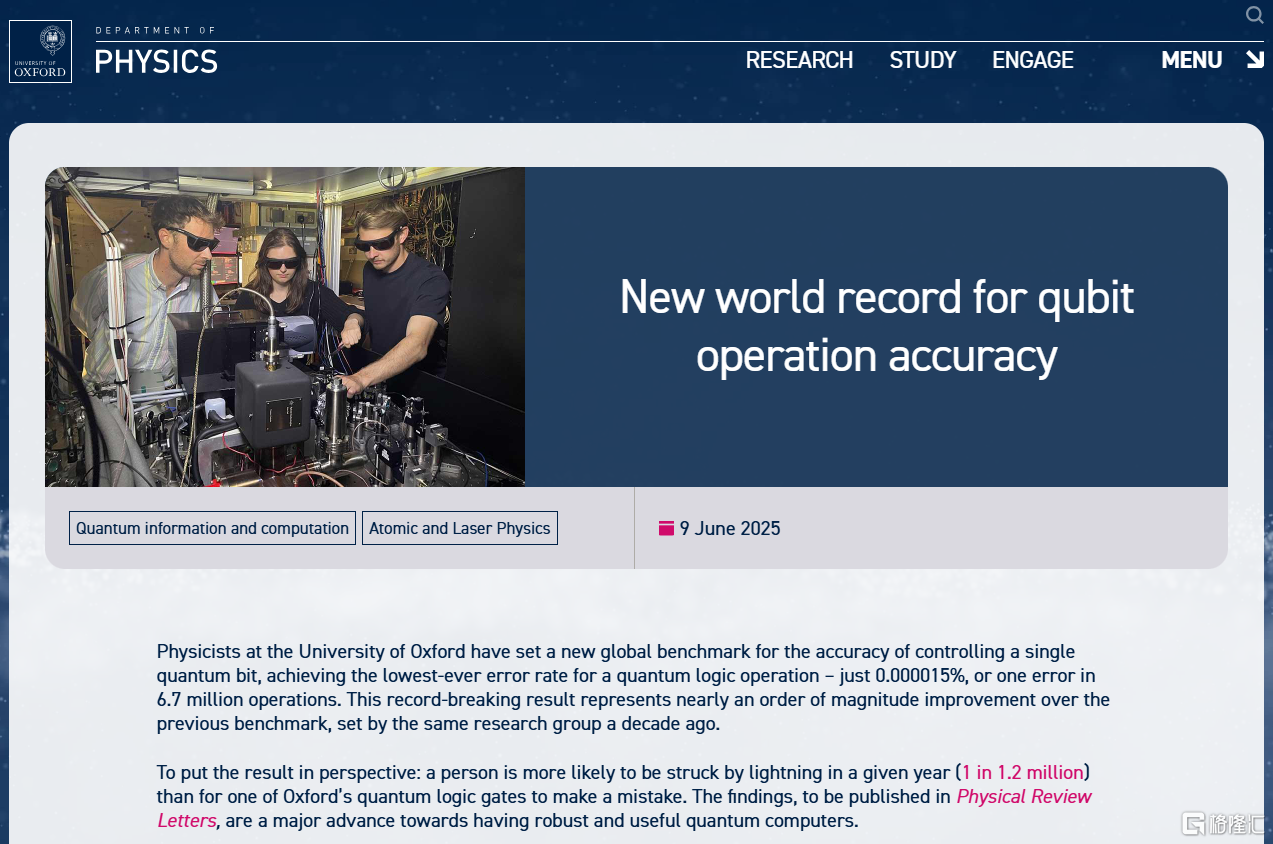Open the search magnifier icon
The width and height of the screenshot is (1273, 844).
(1254, 15)
